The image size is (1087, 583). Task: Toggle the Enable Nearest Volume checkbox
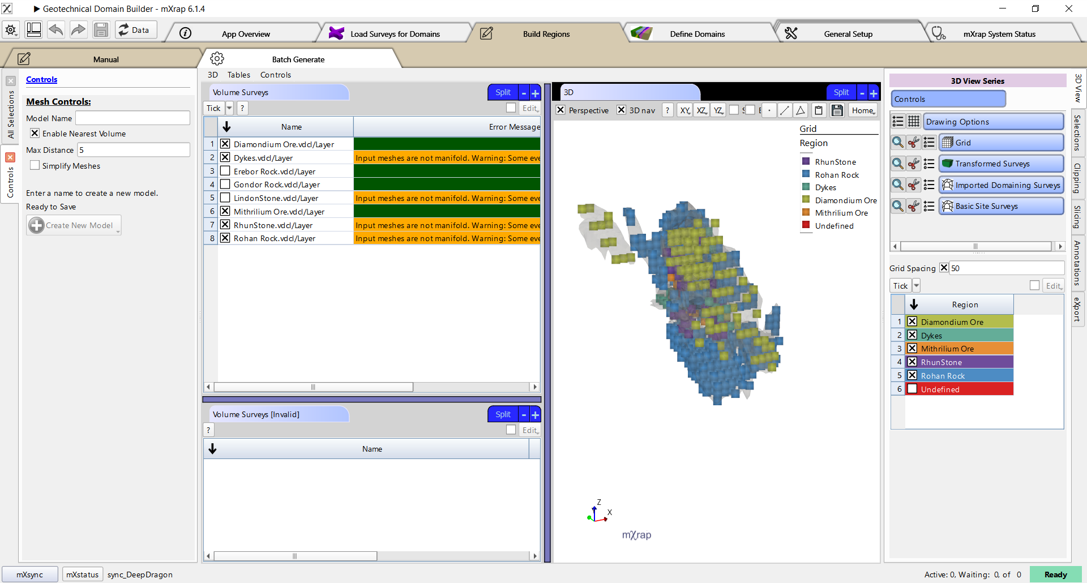35,133
